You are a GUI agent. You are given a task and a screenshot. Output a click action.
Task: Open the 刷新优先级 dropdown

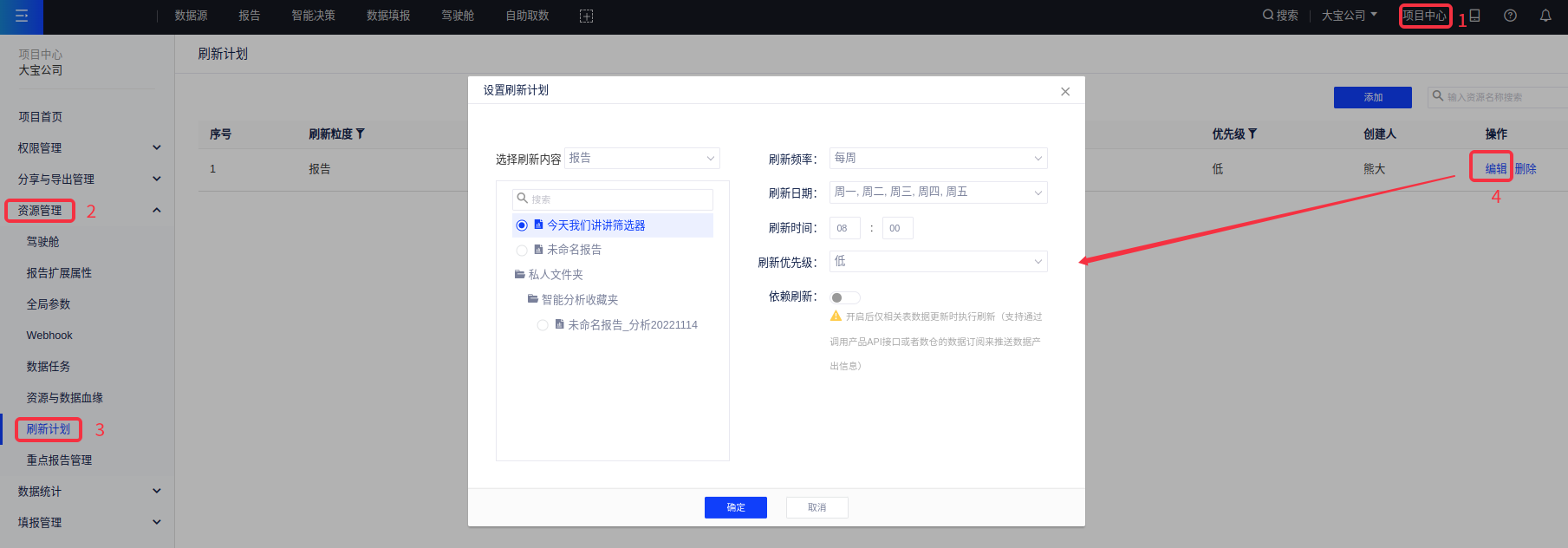pos(938,262)
